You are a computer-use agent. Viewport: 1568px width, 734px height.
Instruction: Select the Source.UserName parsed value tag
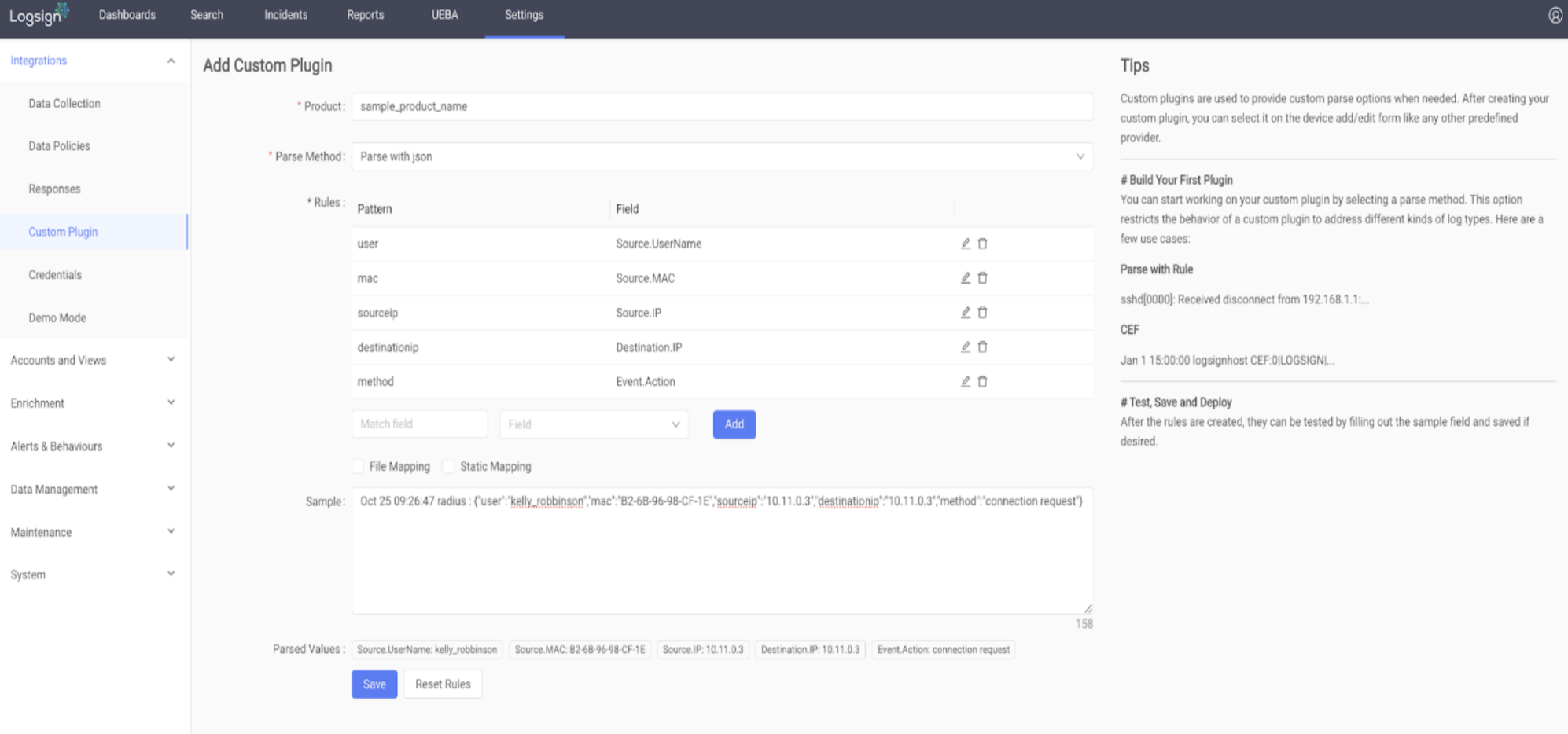(427, 650)
